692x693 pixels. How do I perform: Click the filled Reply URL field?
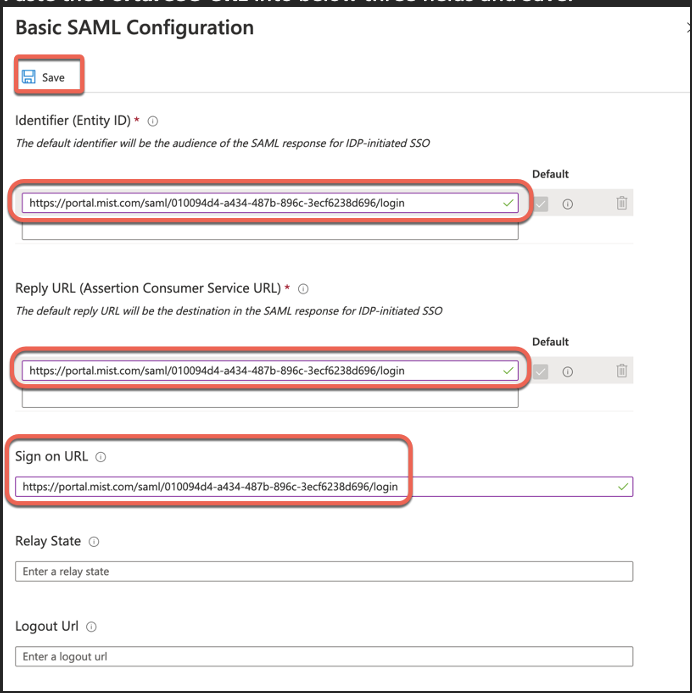(x=260, y=371)
